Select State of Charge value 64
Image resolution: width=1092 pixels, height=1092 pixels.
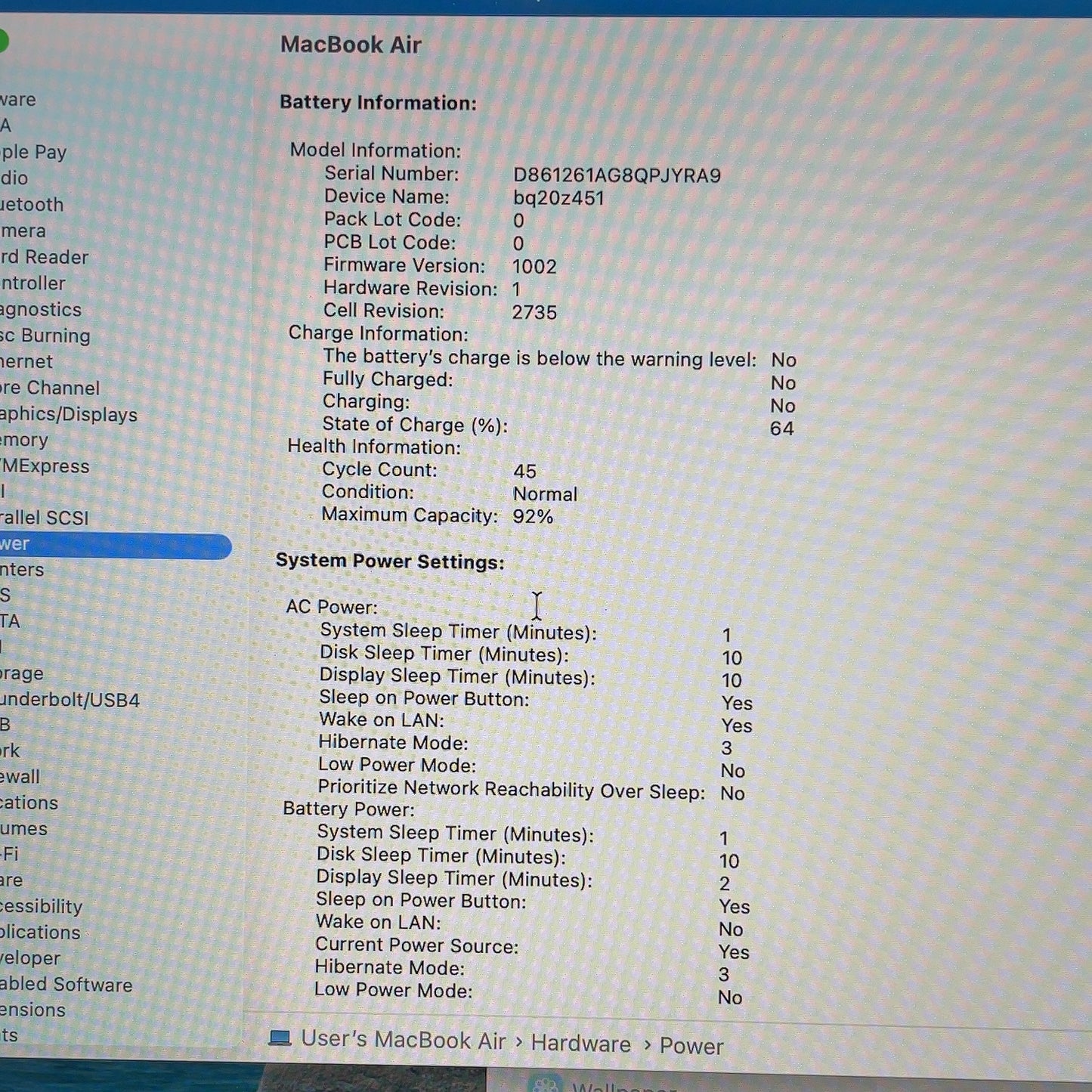coord(782,428)
